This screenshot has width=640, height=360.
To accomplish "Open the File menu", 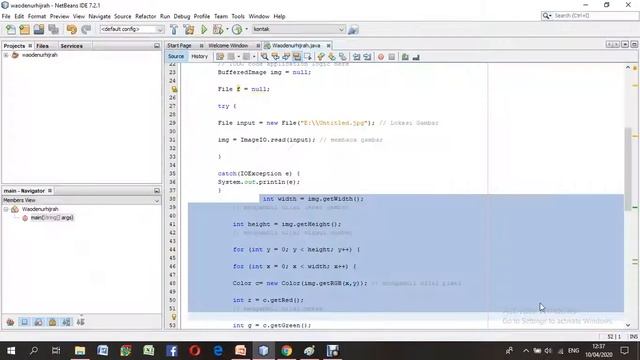I will pos(6,16).
